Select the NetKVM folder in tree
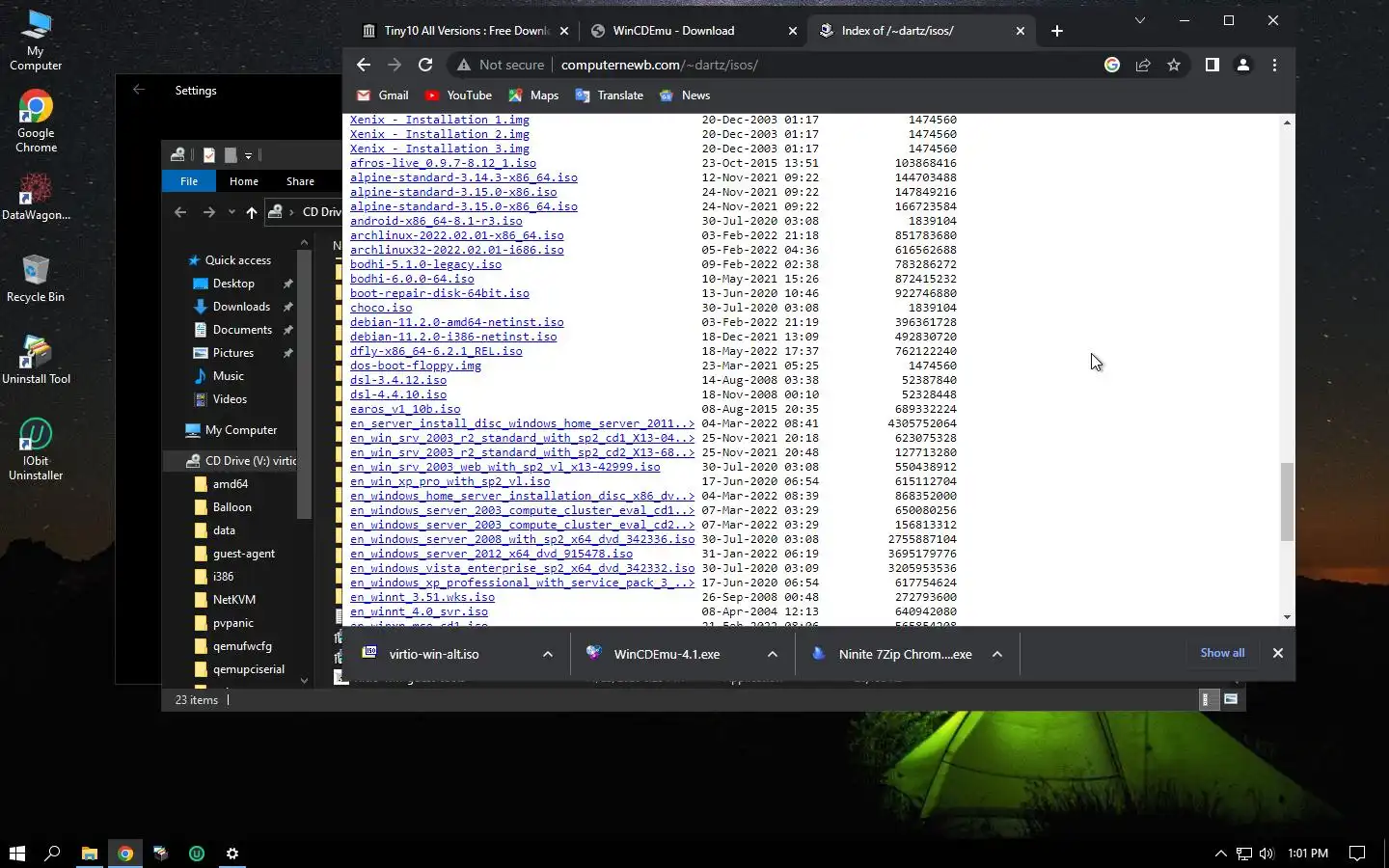Image resolution: width=1389 pixels, height=868 pixels. (234, 600)
